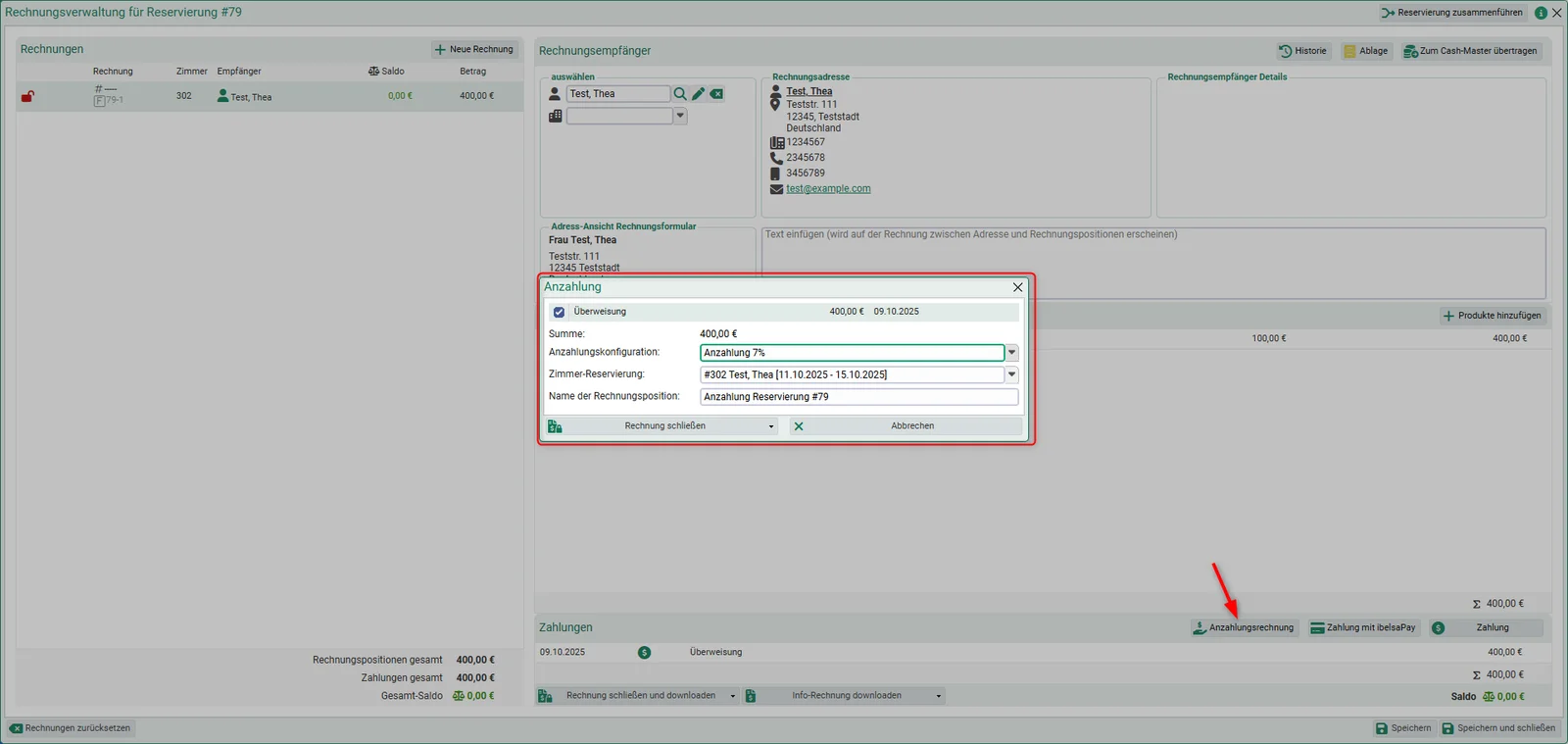Click the Historie clock icon
Image resolution: width=1568 pixels, height=744 pixels.
[x=1286, y=51]
